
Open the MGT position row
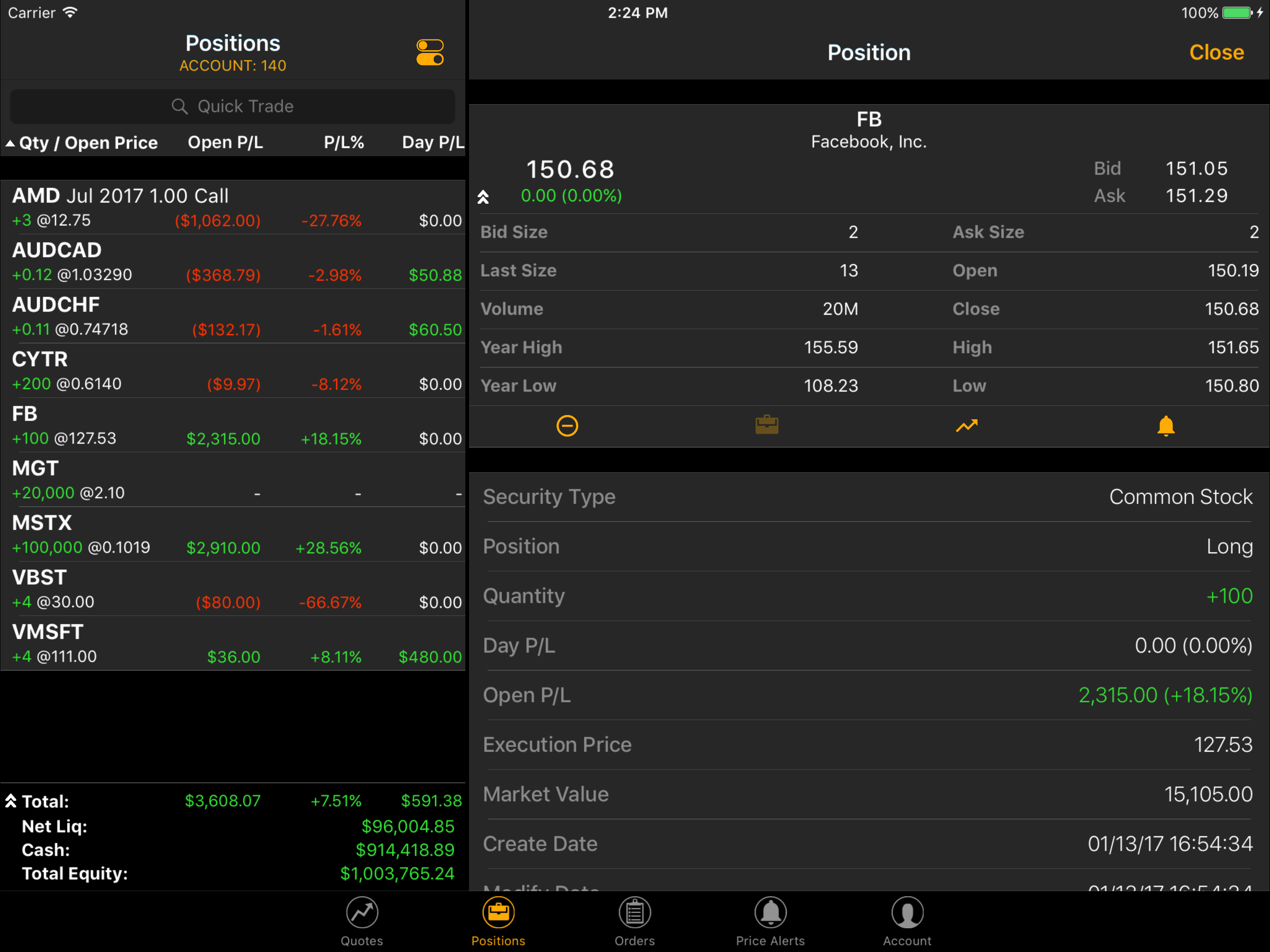pos(232,480)
